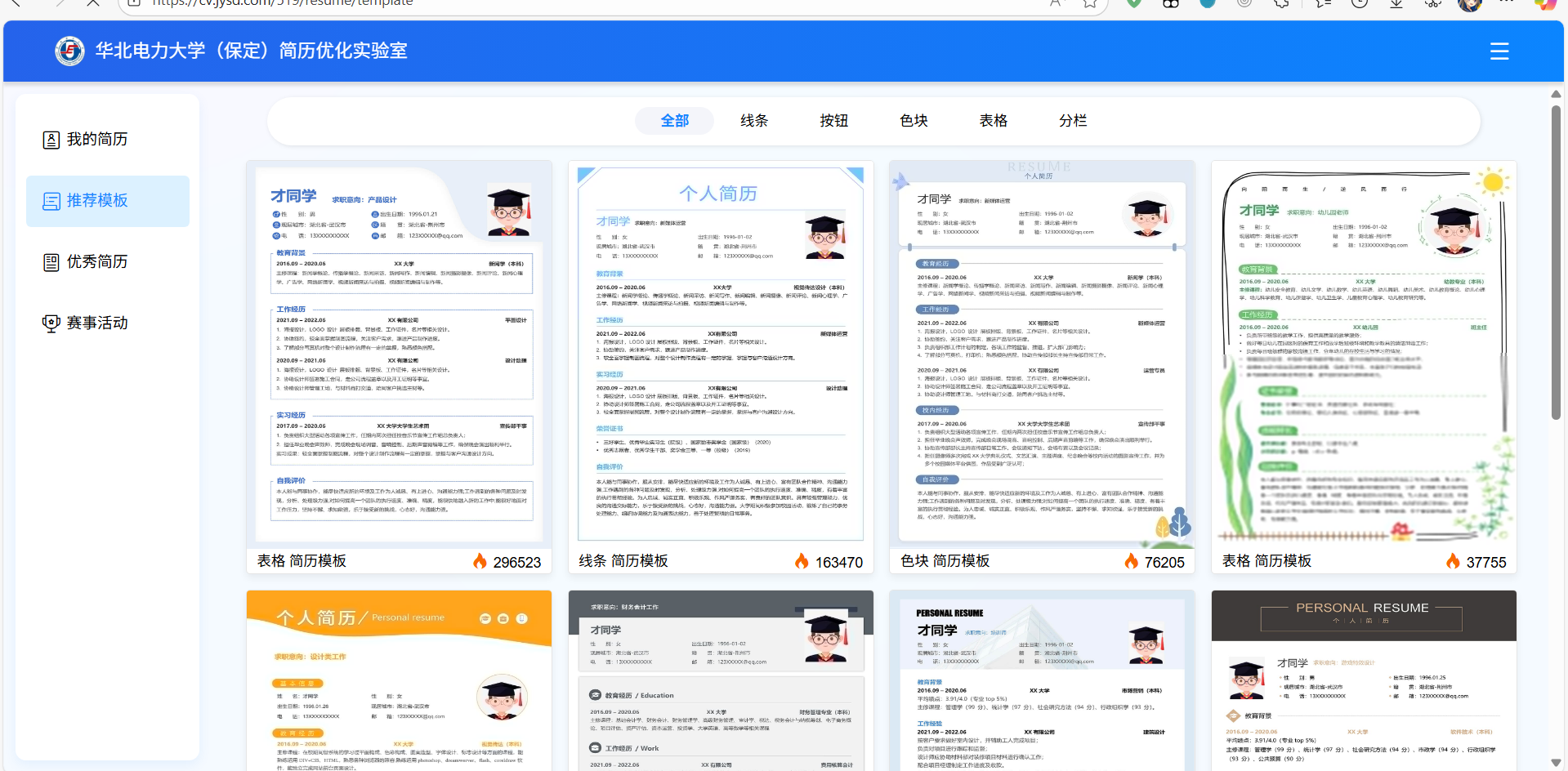The image size is (1568, 771).
Task: Open the hamburger menu at top right
Action: pos(1499,51)
